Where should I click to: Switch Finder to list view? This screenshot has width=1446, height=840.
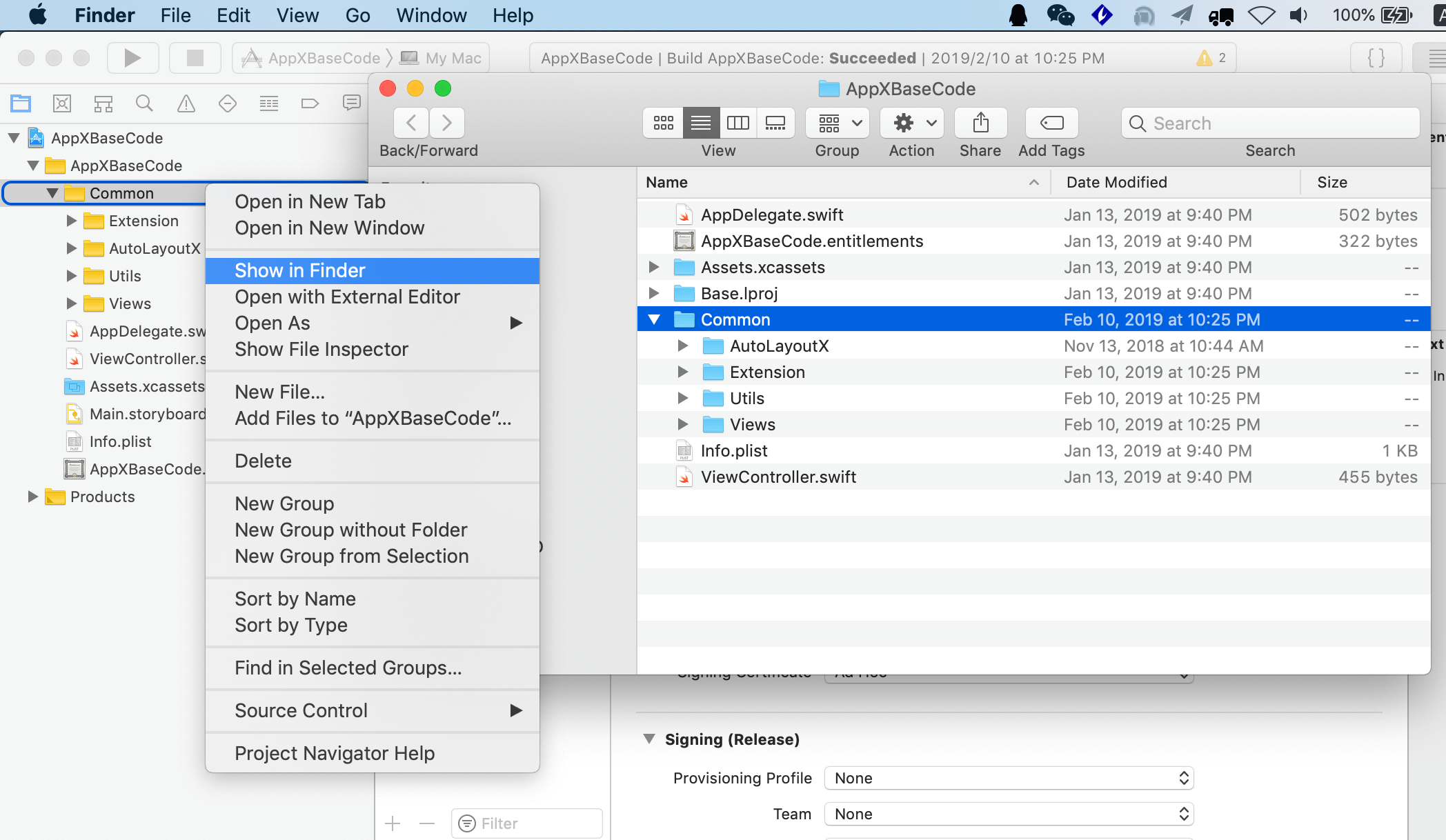[x=701, y=123]
